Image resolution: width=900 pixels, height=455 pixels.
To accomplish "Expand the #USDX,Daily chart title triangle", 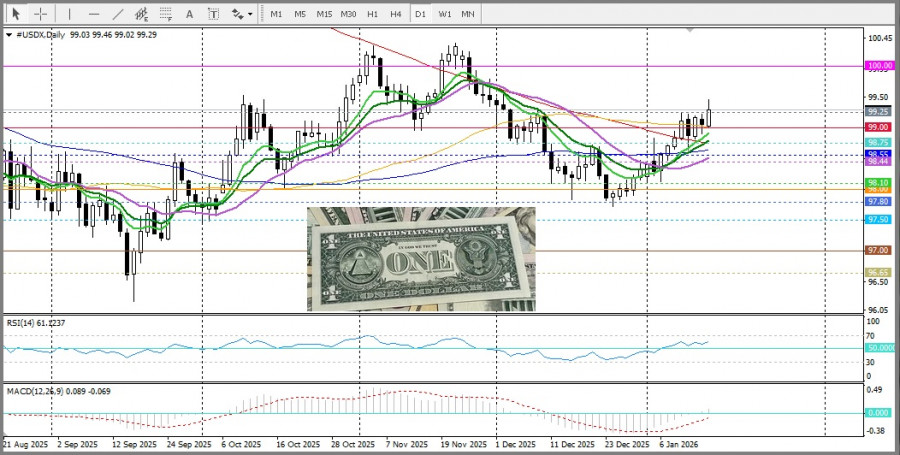I will 10,34.
